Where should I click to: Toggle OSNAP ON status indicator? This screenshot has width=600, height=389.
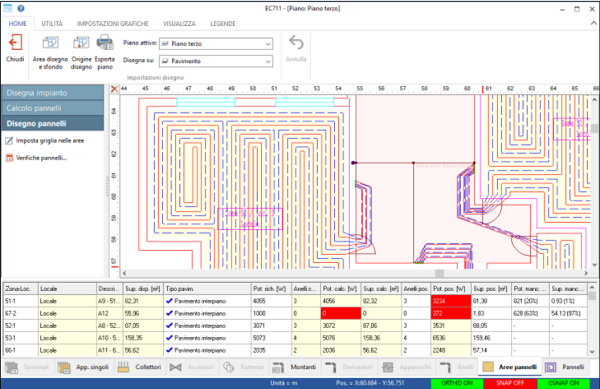564,383
